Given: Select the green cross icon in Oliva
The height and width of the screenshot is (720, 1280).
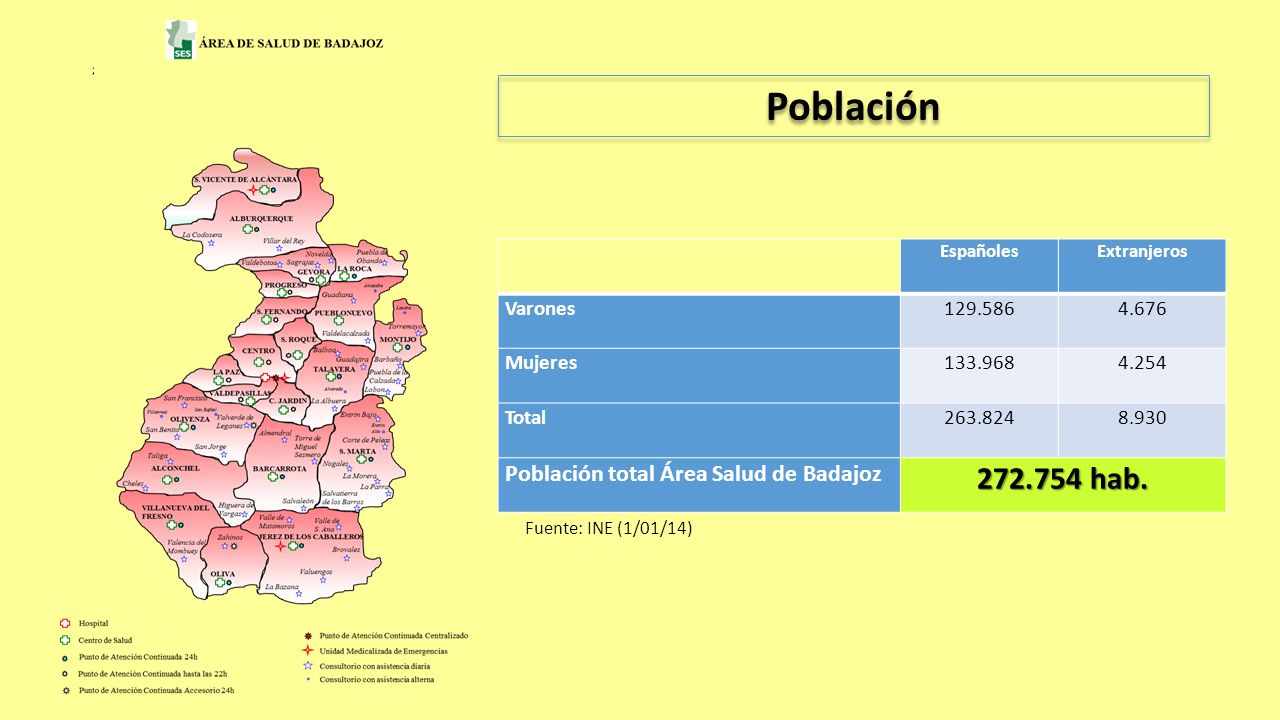Looking at the screenshot, I should click(x=219, y=582).
